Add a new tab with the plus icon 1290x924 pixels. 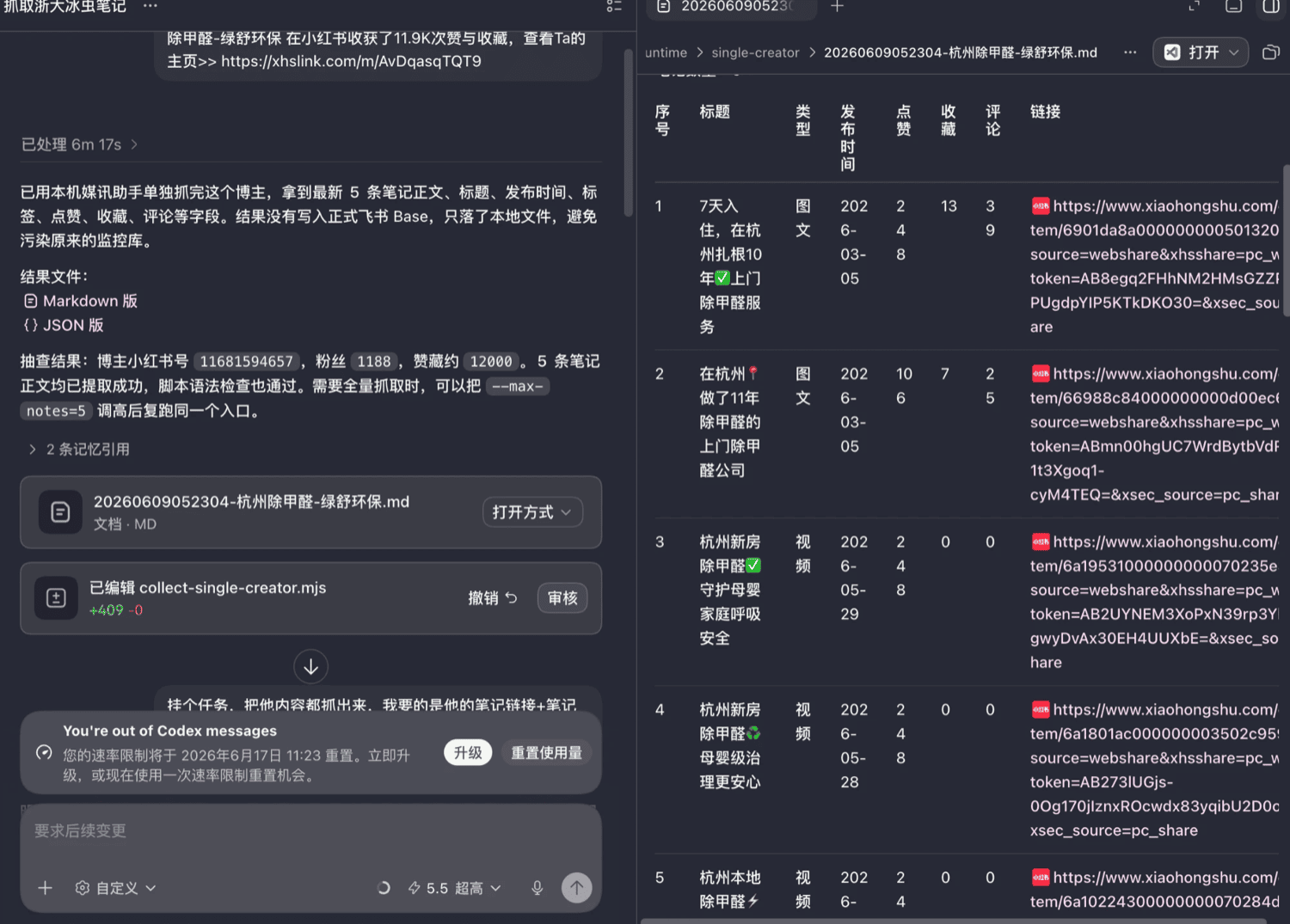pos(837,7)
